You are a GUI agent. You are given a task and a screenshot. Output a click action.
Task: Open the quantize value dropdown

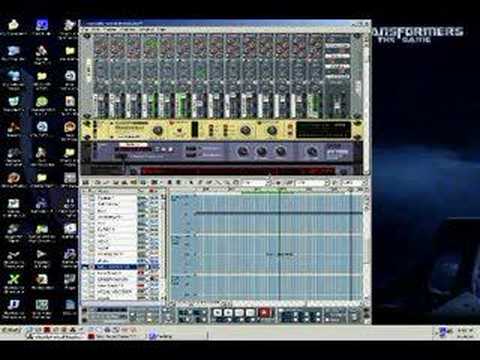[312, 183]
